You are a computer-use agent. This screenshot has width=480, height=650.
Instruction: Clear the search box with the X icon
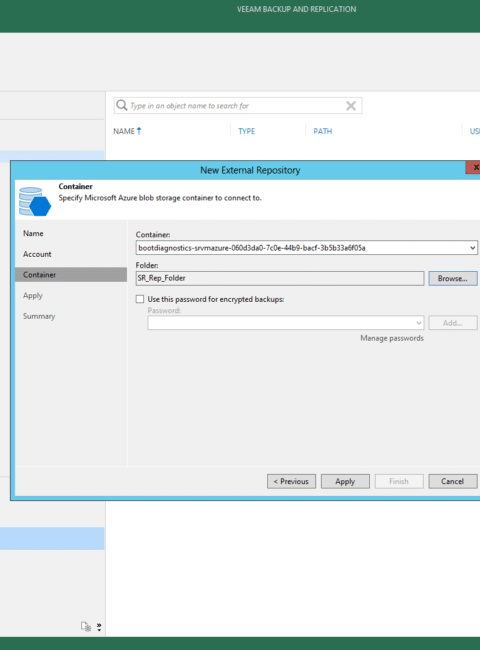coord(351,106)
